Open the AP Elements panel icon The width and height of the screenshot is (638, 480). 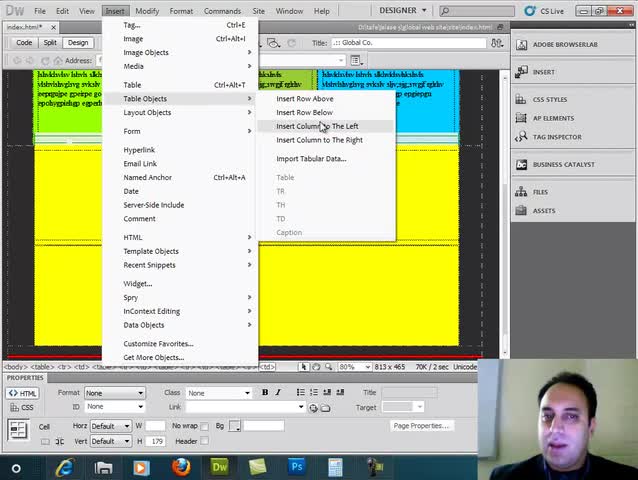pyautogui.click(x=521, y=118)
